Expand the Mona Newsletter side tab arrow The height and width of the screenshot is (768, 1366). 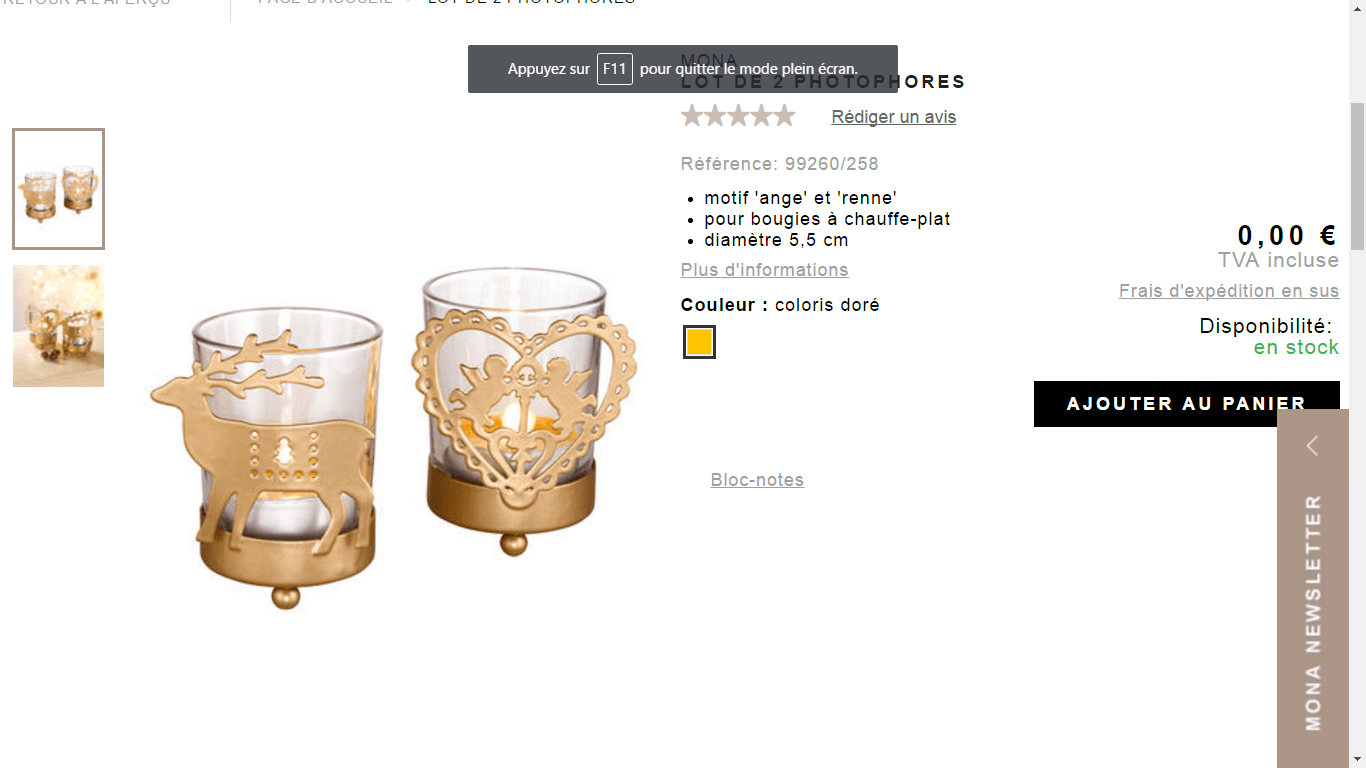click(1312, 446)
